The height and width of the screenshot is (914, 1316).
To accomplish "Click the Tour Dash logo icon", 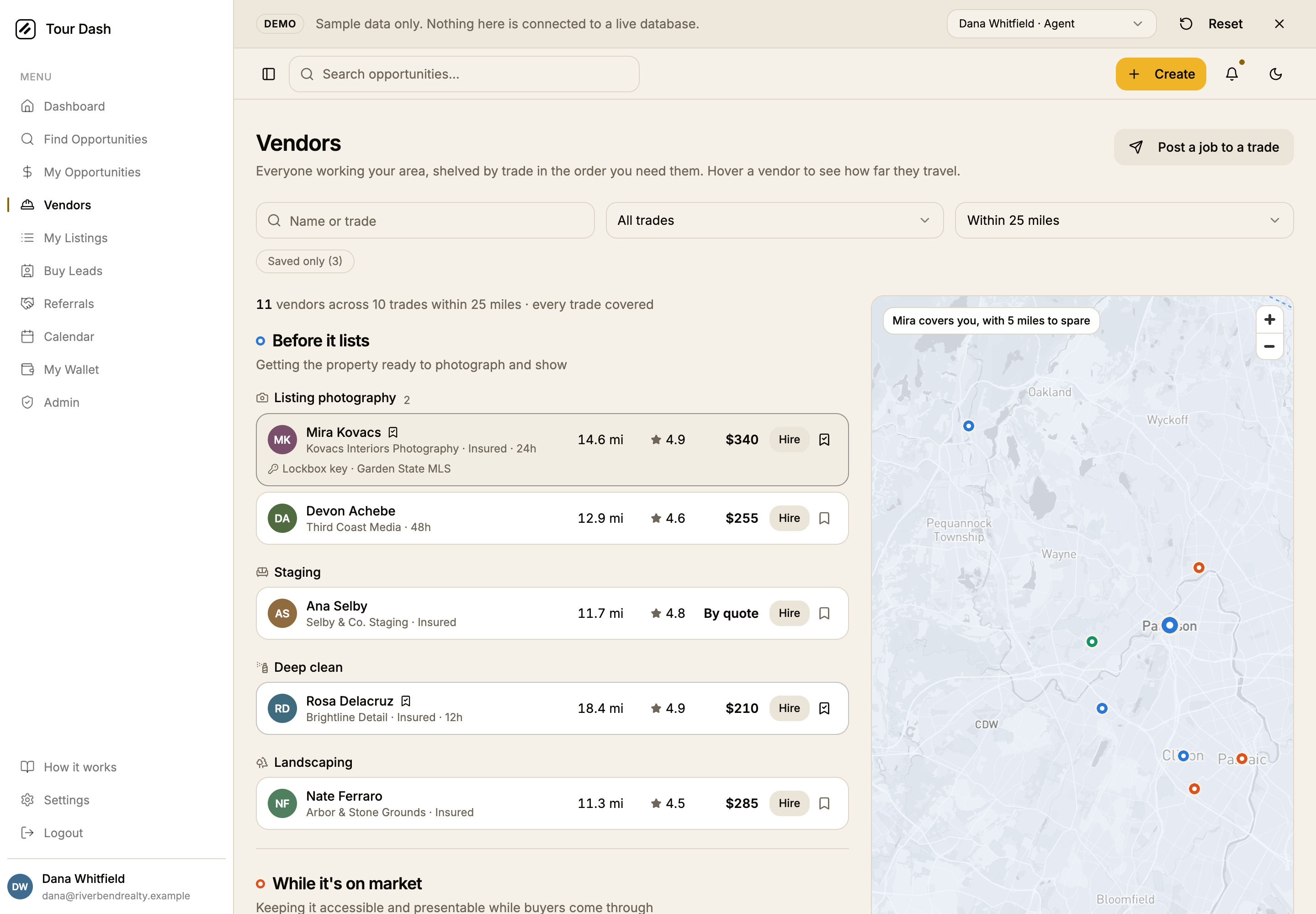I will [x=26, y=29].
